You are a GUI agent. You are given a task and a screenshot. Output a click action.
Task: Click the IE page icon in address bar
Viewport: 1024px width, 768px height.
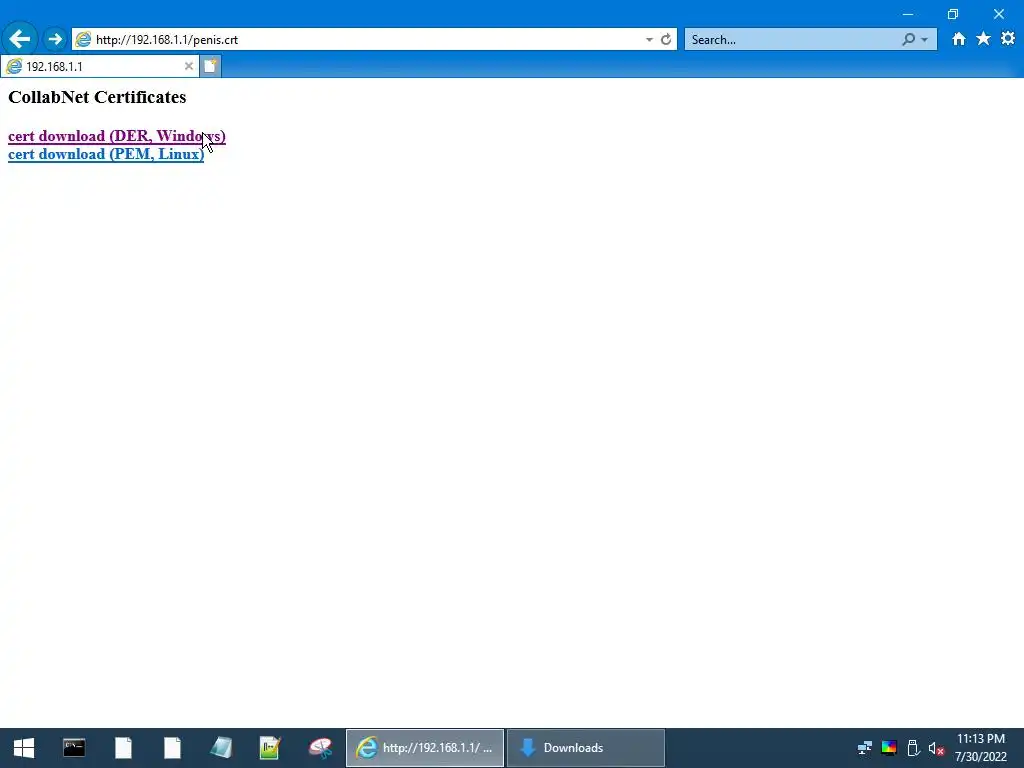(84, 40)
